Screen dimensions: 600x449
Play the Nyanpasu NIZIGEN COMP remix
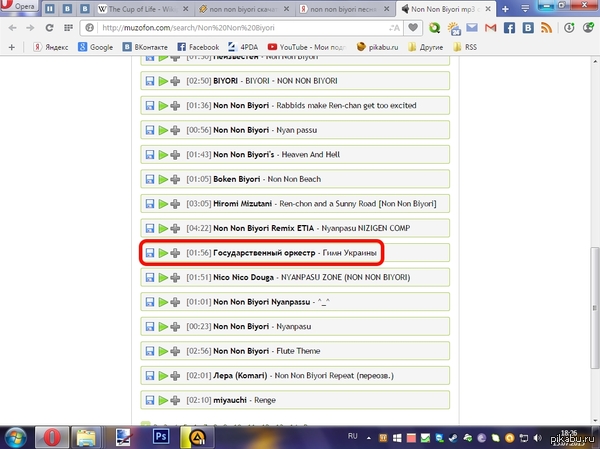[x=163, y=228]
